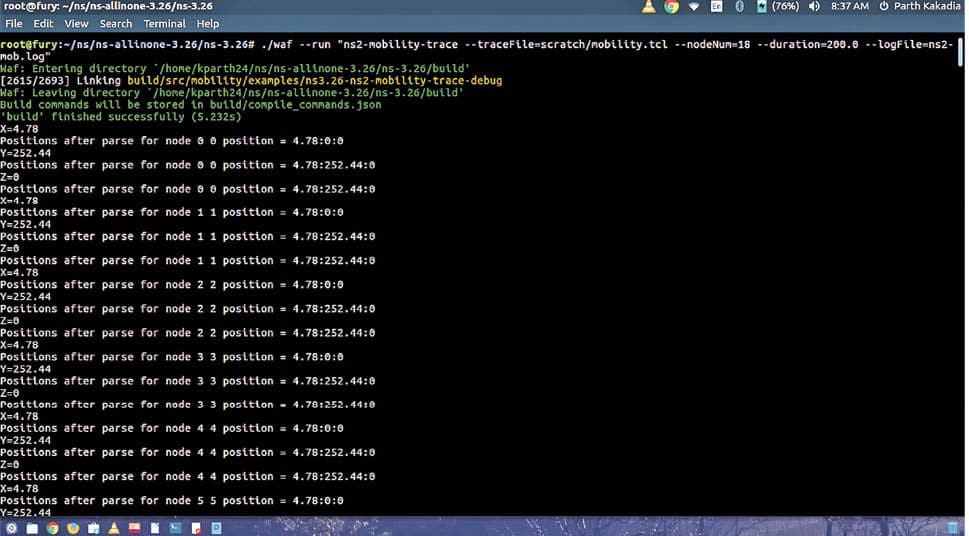This screenshot has height=536, width=969.
Task: Click the 'Waf: Leaving directory' line
Action: 232,93
